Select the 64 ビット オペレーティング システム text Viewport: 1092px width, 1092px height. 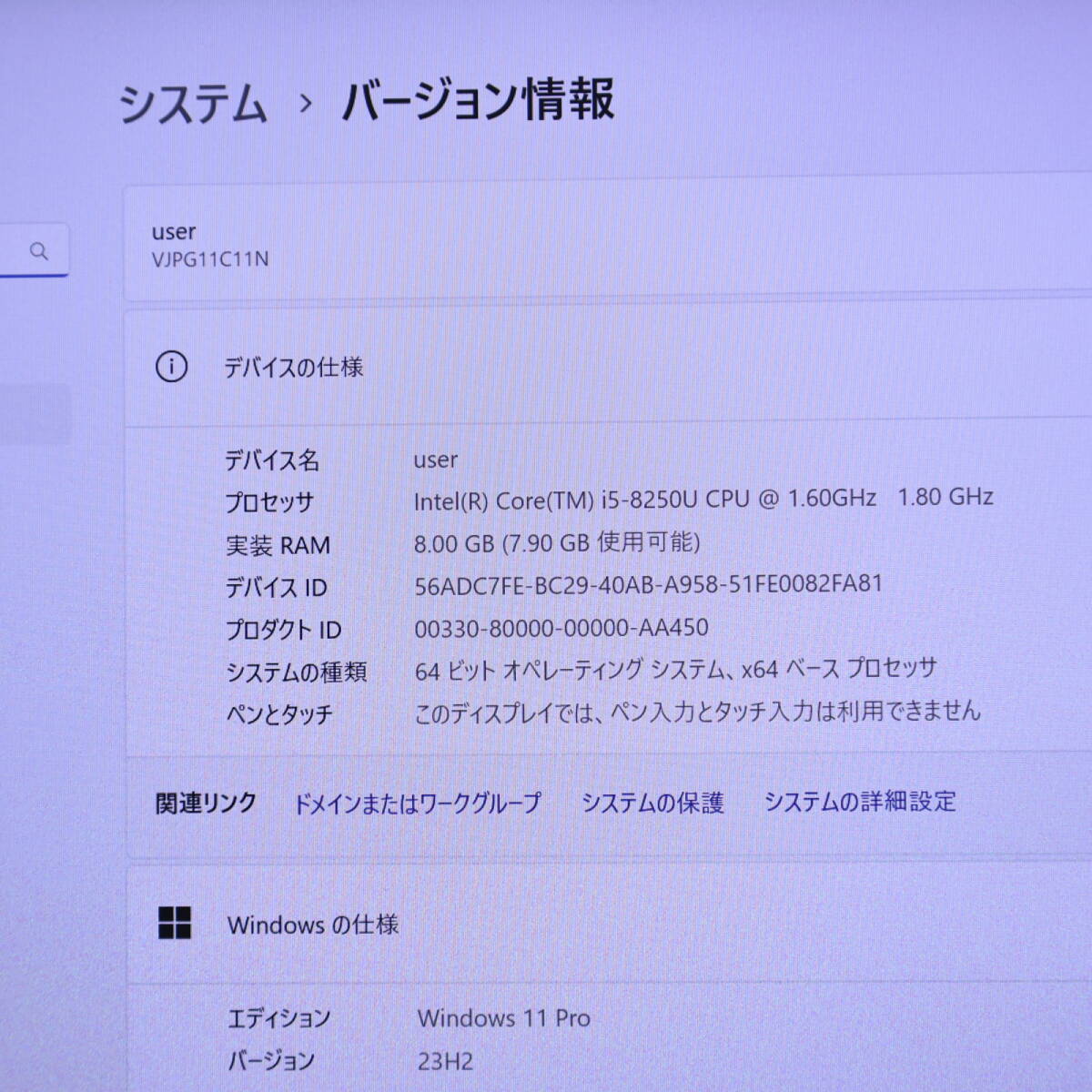(675, 670)
